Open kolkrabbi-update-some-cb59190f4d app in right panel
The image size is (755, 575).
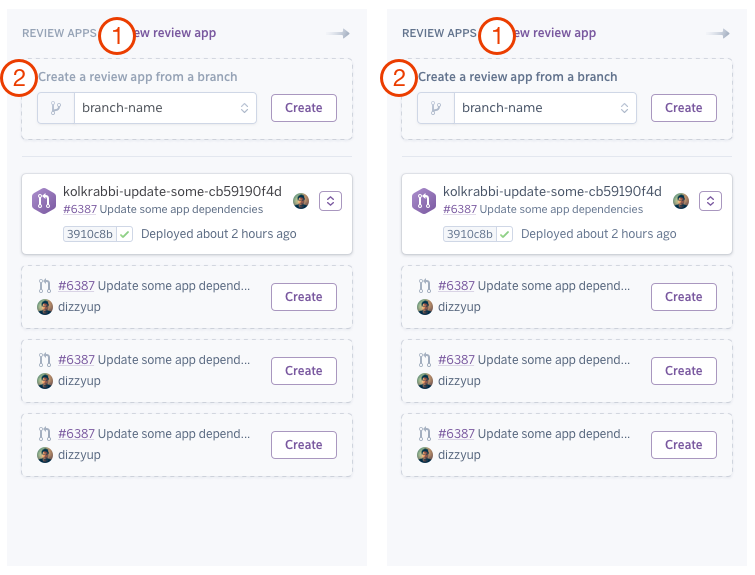click(552, 191)
